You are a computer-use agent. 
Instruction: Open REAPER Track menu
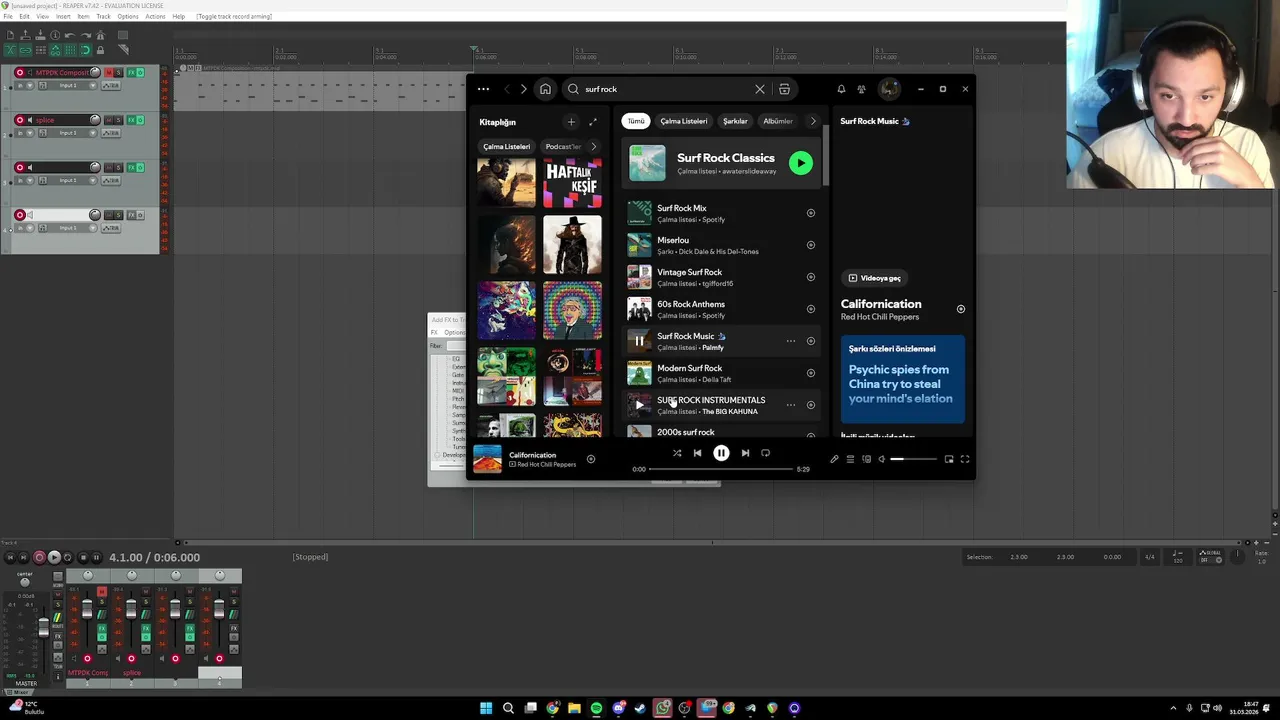coord(103,17)
